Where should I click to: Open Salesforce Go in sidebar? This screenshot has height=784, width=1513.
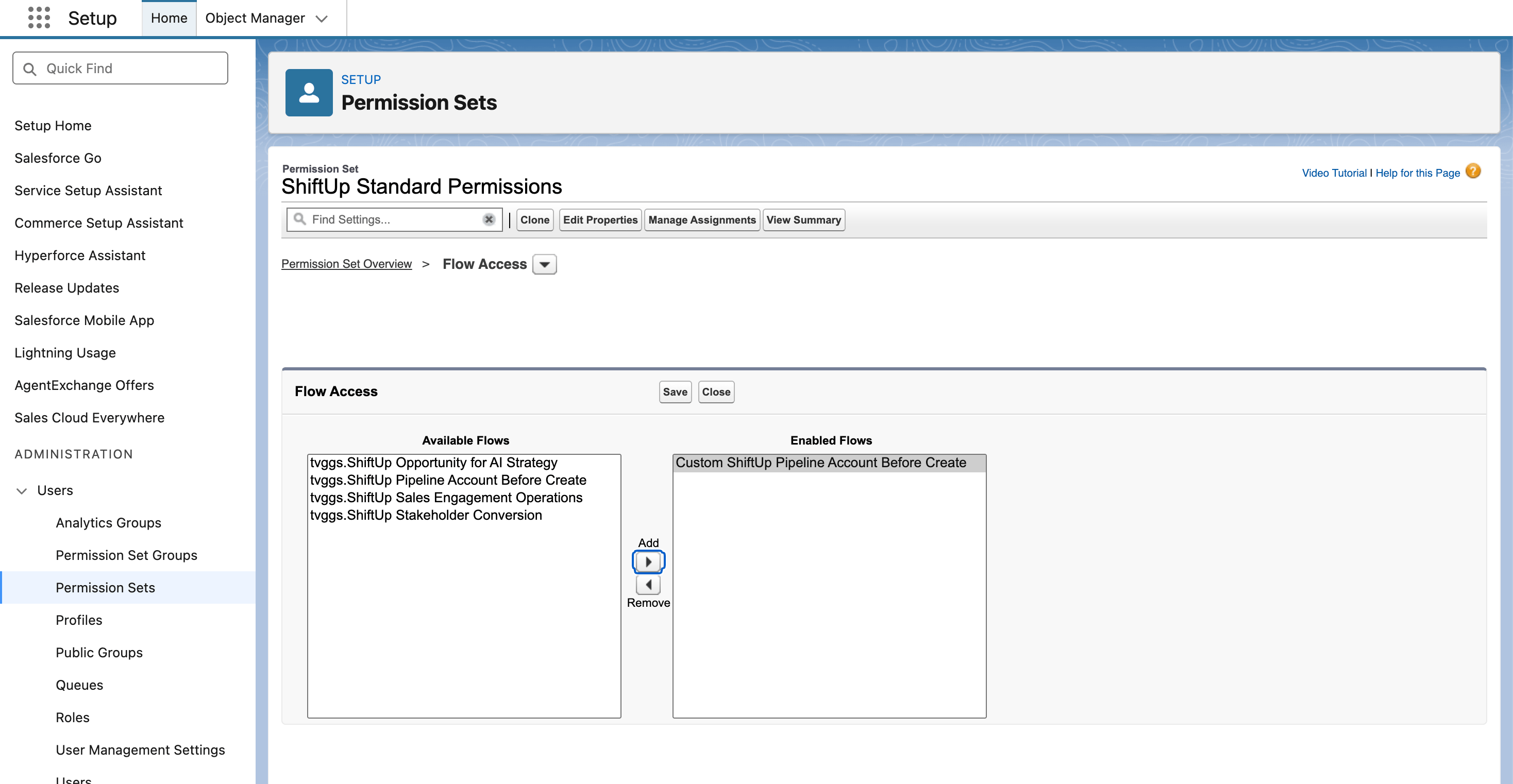58,158
